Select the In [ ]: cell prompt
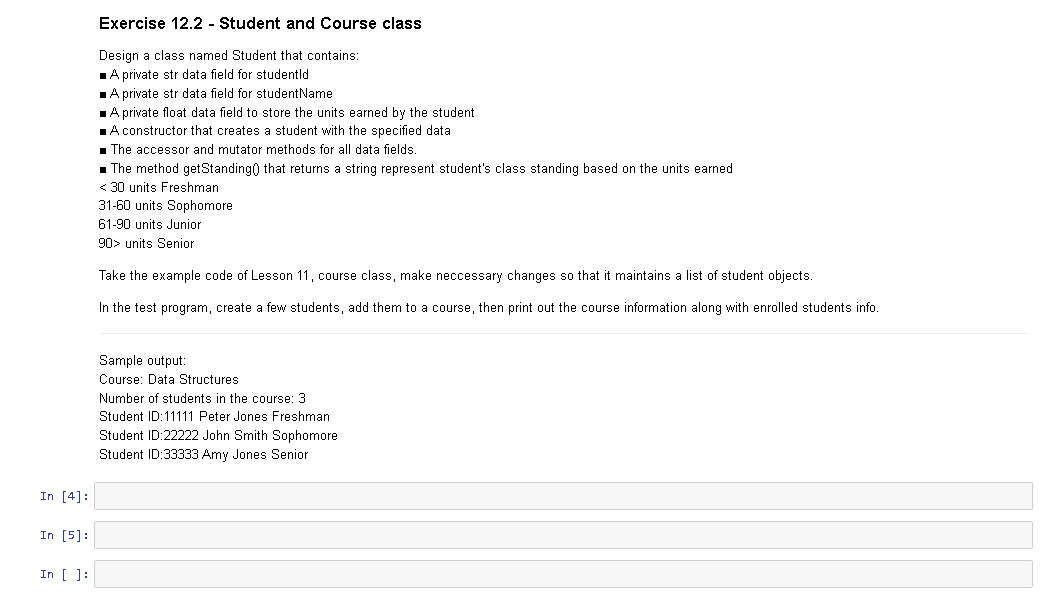The image size is (1044, 608). coord(63,573)
